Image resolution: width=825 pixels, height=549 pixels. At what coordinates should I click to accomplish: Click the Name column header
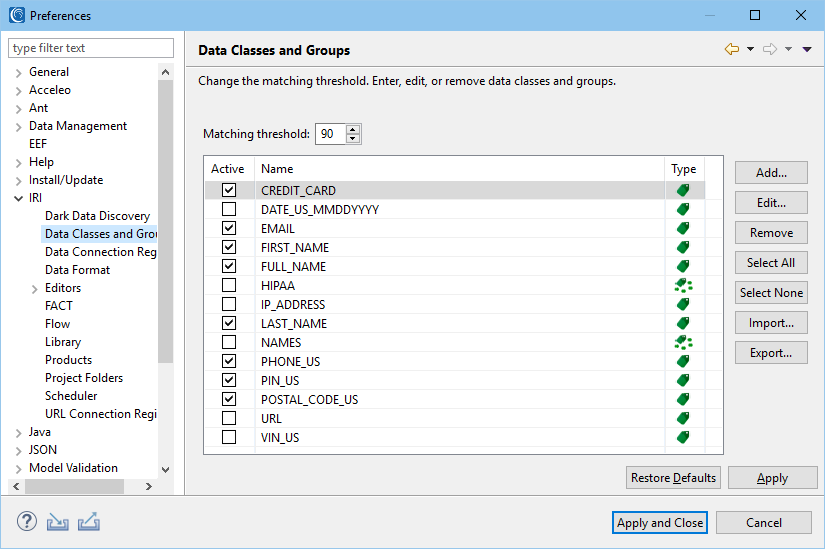click(x=459, y=169)
